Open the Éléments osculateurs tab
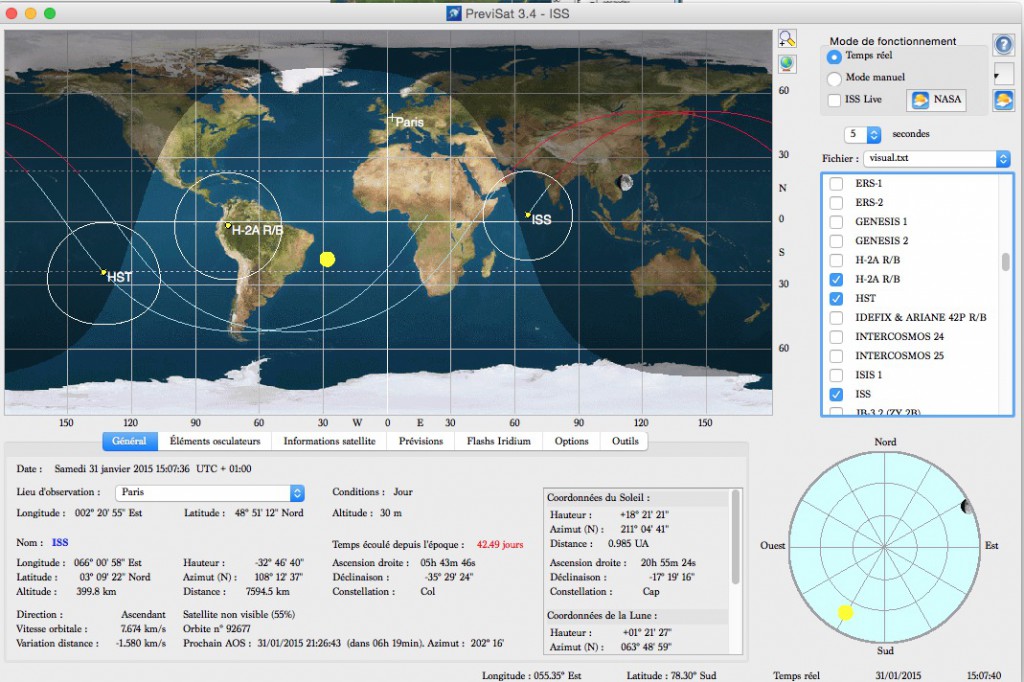The height and width of the screenshot is (682, 1024). [215, 441]
